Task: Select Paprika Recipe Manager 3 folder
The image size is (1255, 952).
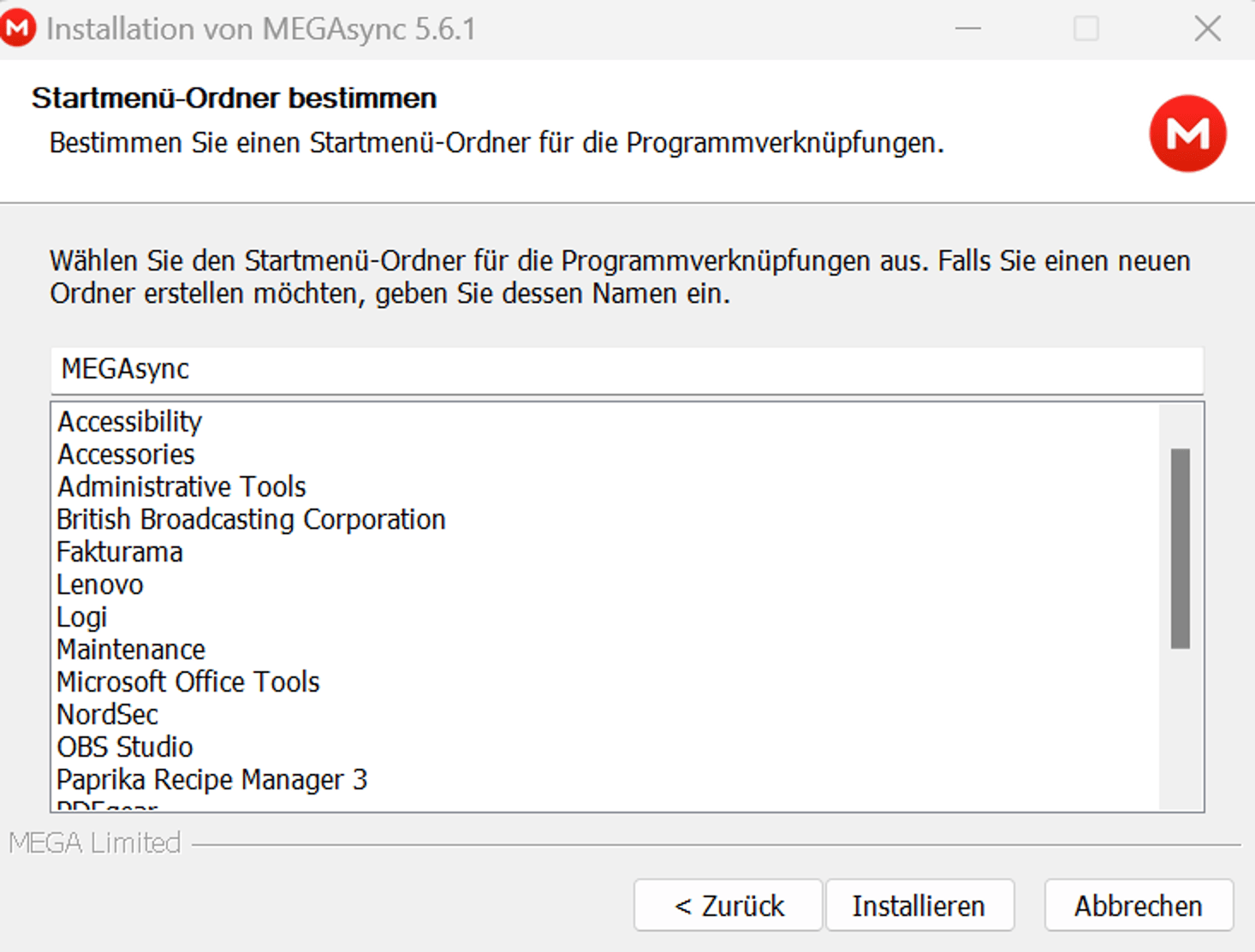Action: click(211, 779)
